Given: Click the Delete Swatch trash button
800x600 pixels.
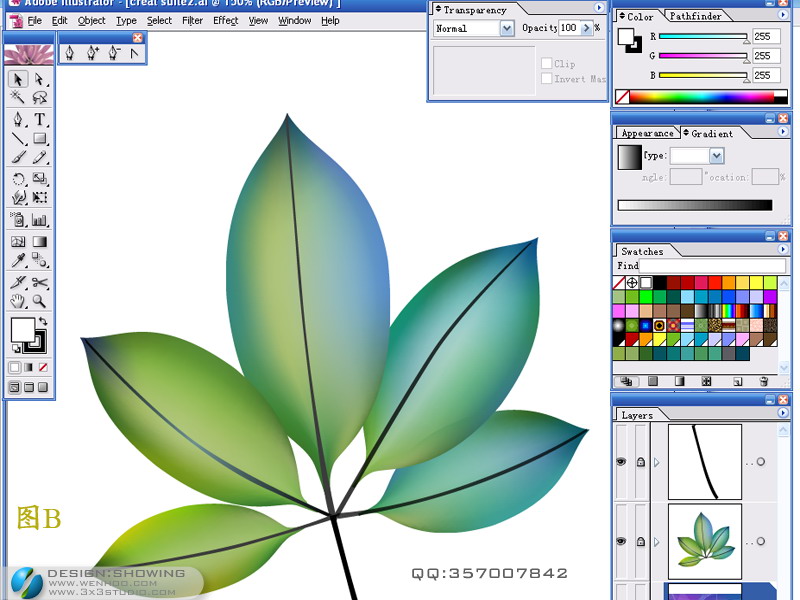Looking at the screenshot, I should (764, 381).
